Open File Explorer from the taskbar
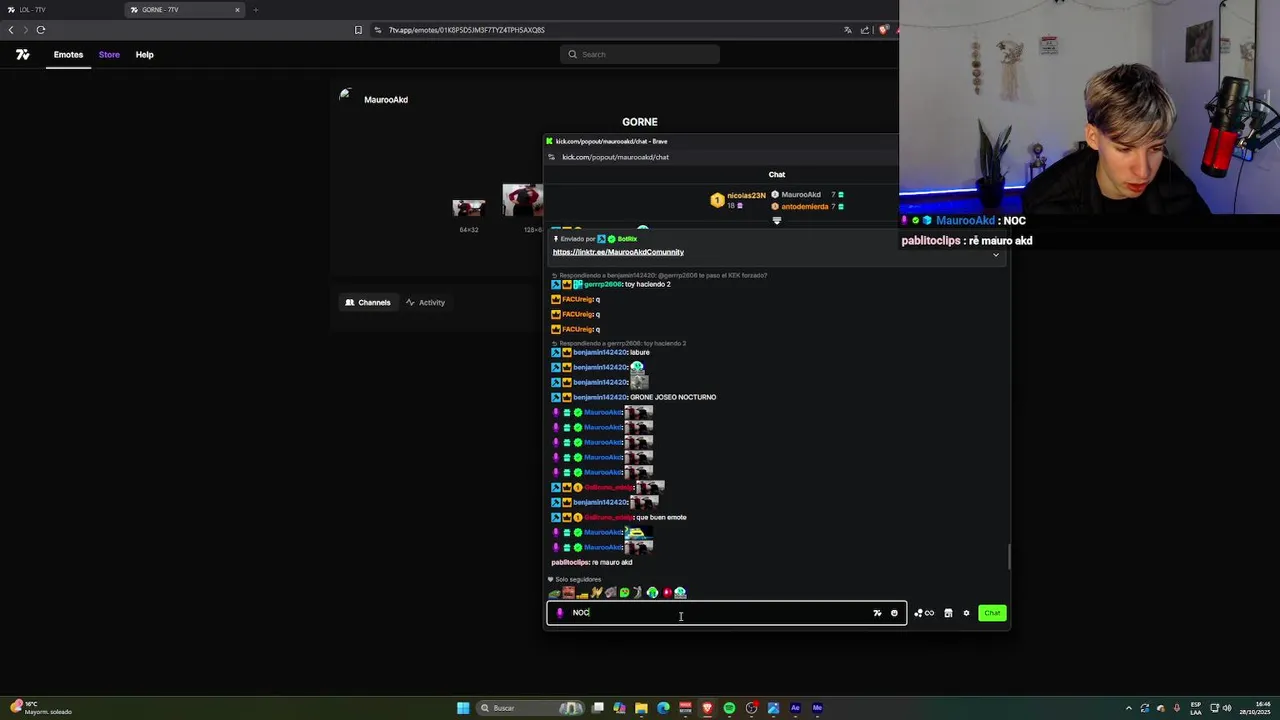The image size is (1280, 720). 641,708
